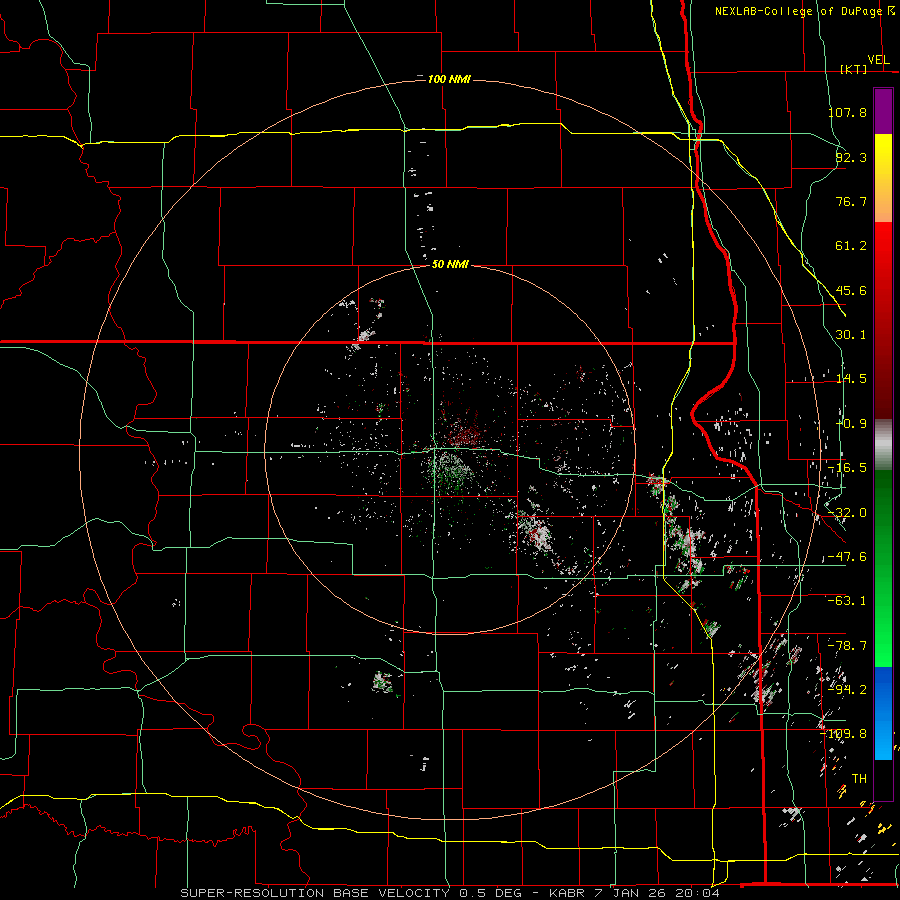Click the "50 NMI" range ring label
900x900 pixels.
(450, 264)
